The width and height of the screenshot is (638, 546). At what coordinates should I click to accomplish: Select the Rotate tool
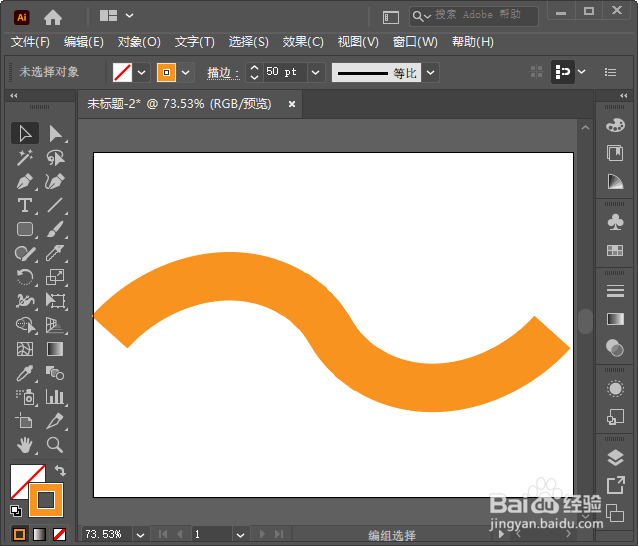pyautogui.click(x=25, y=277)
